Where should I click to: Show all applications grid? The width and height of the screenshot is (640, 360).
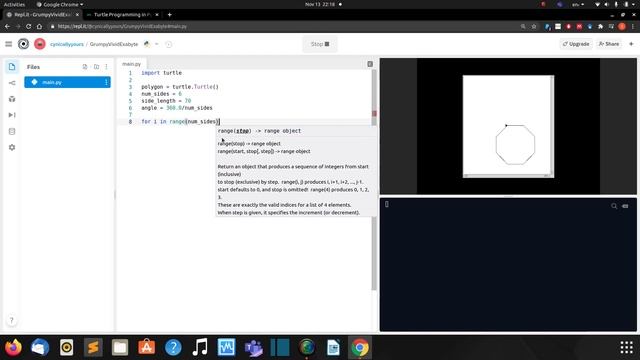627,348
